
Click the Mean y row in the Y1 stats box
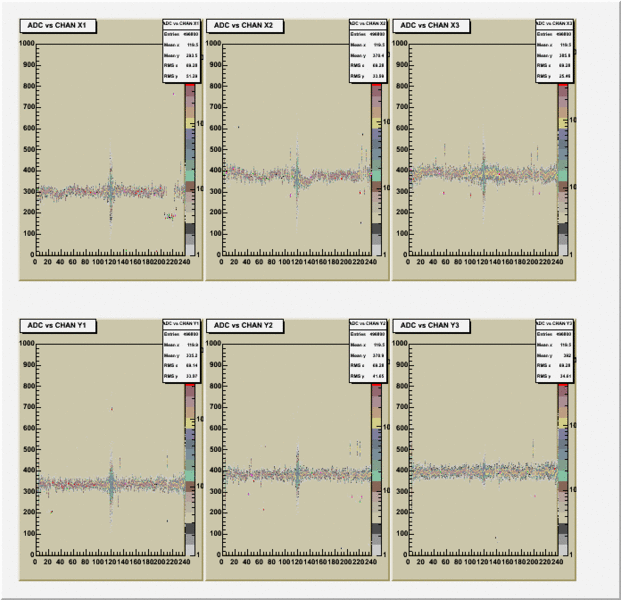[x=181, y=356]
